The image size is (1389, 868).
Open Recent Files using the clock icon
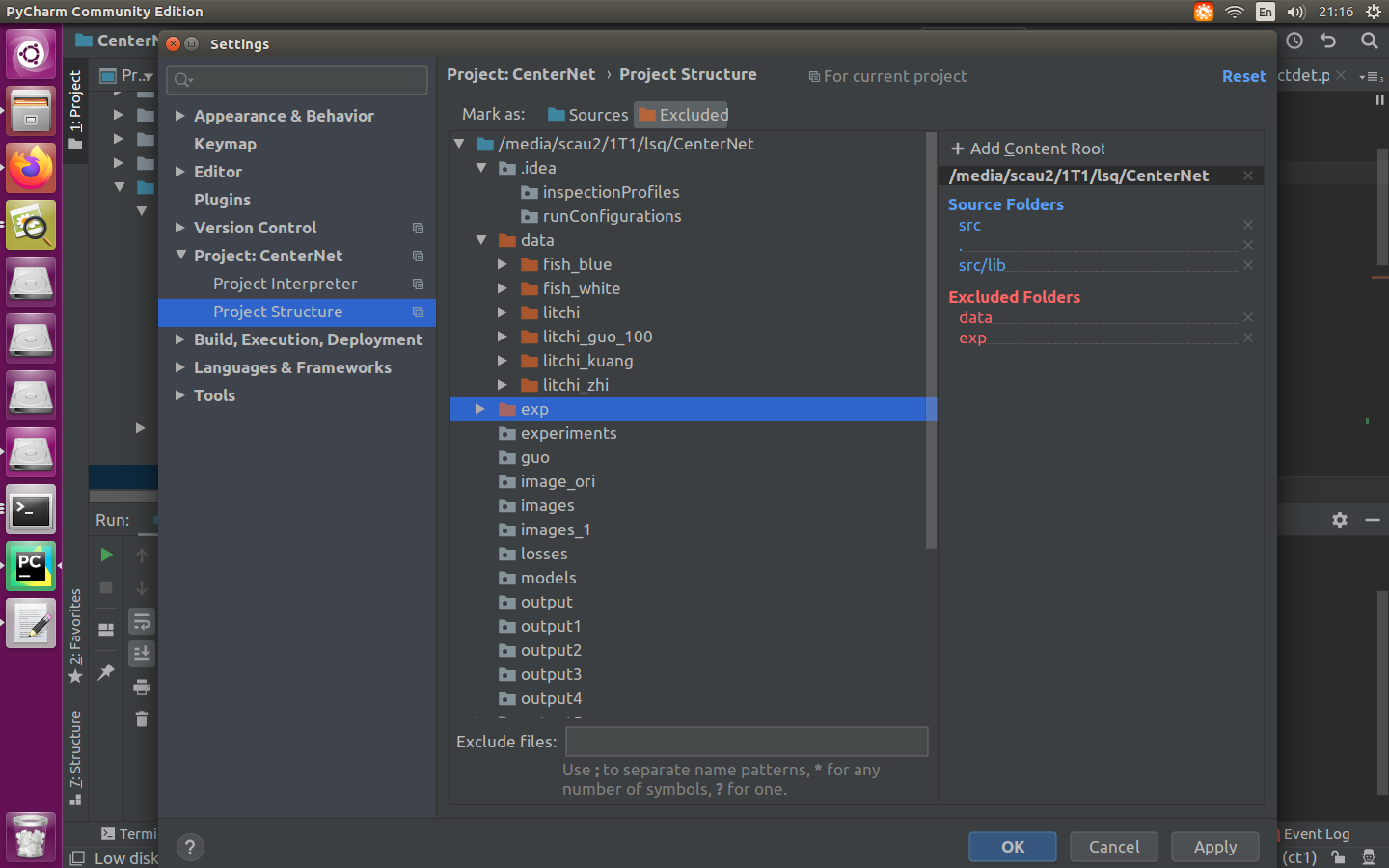1294,41
